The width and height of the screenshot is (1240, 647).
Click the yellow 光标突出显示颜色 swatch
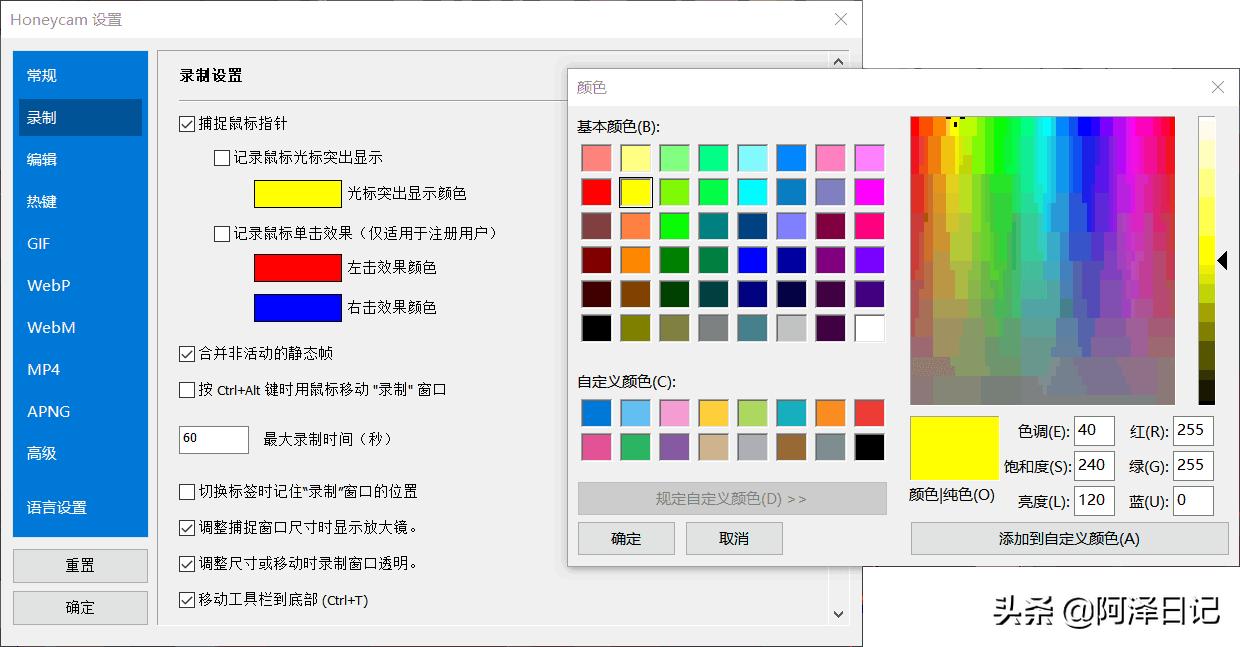pyautogui.click(x=297, y=193)
